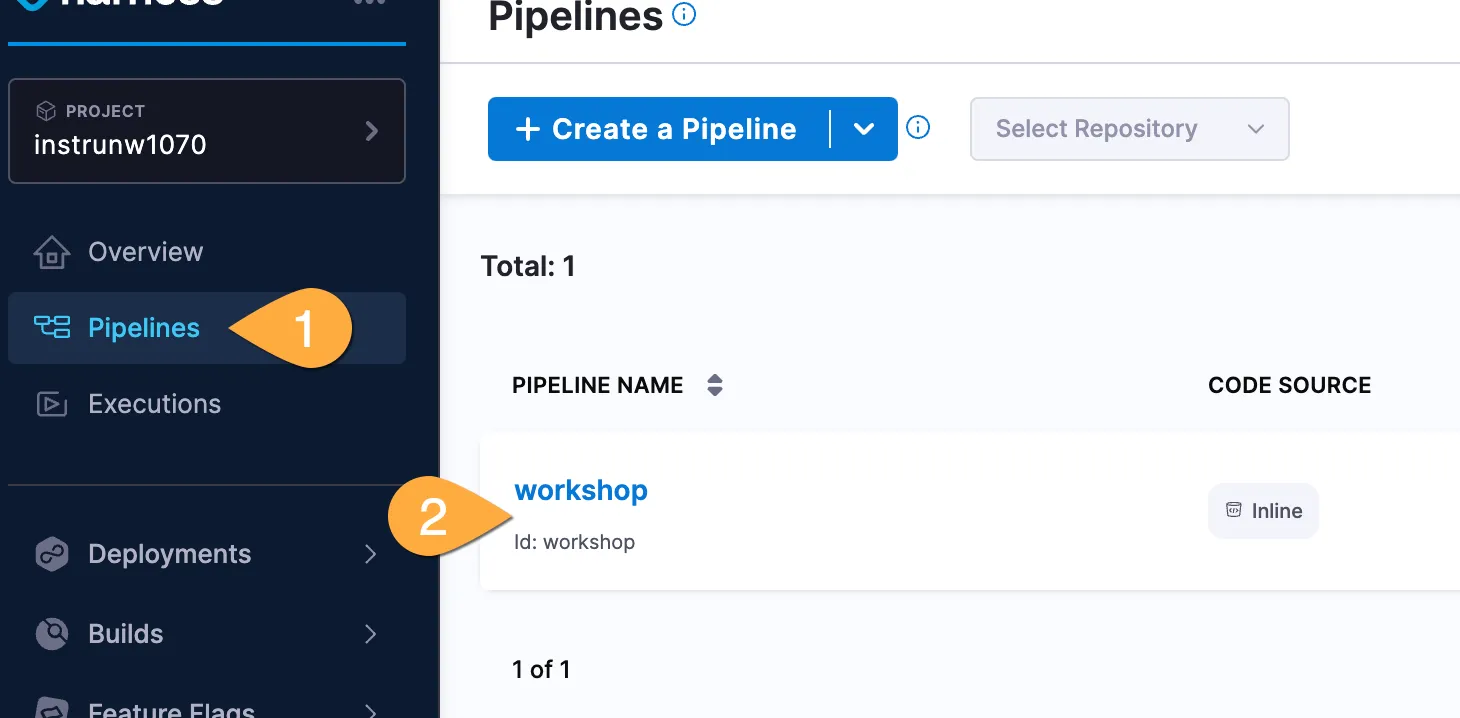The height and width of the screenshot is (718, 1460).
Task: Open project selector instrunw1070
Action: pos(206,131)
